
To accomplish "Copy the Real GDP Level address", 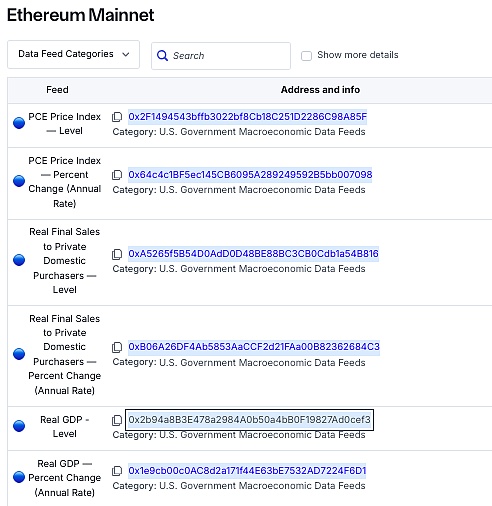I will pos(117,420).
